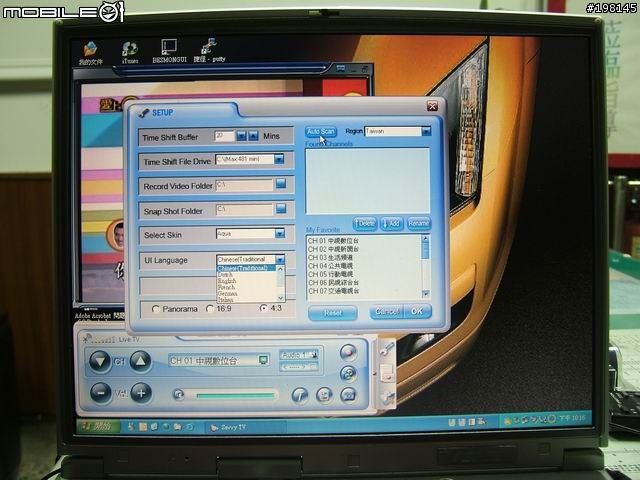The image size is (640, 480).
Task: Click the My Favorite list scrollbar thumb
Action: tap(425, 250)
